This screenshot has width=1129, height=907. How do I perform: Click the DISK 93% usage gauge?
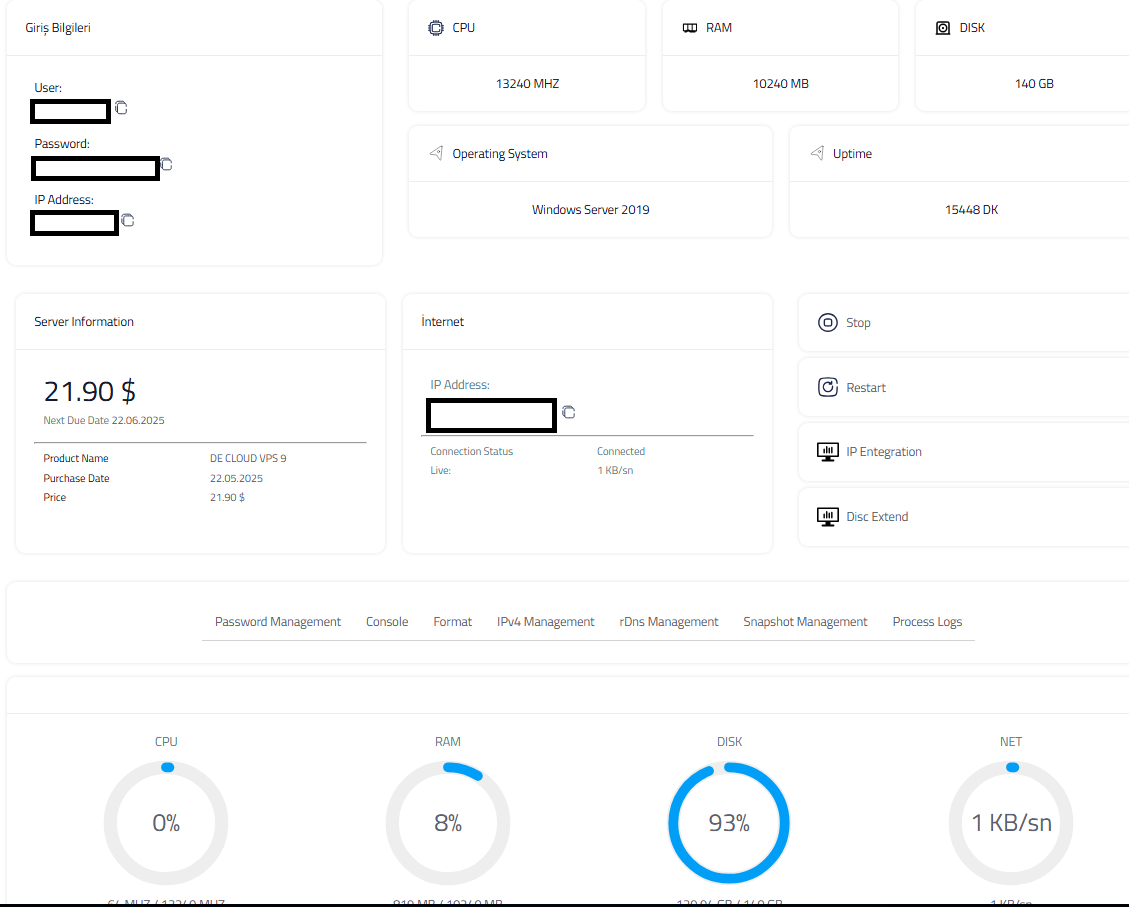click(729, 823)
